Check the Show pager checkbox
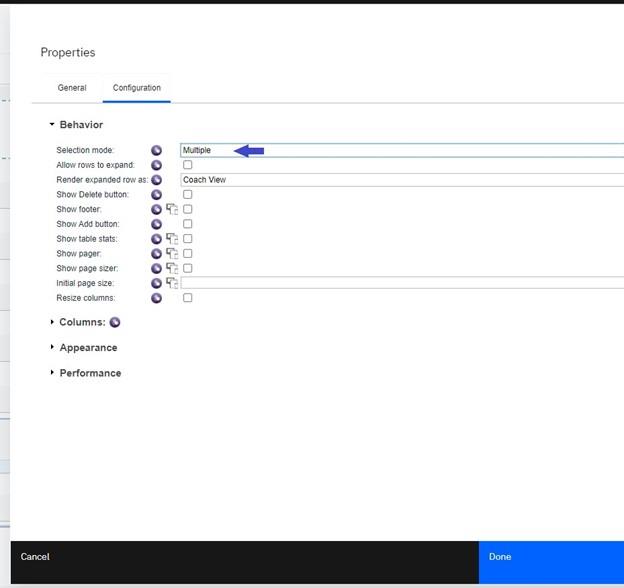This screenshot has width=624, height=588. (x=187, y=253)
